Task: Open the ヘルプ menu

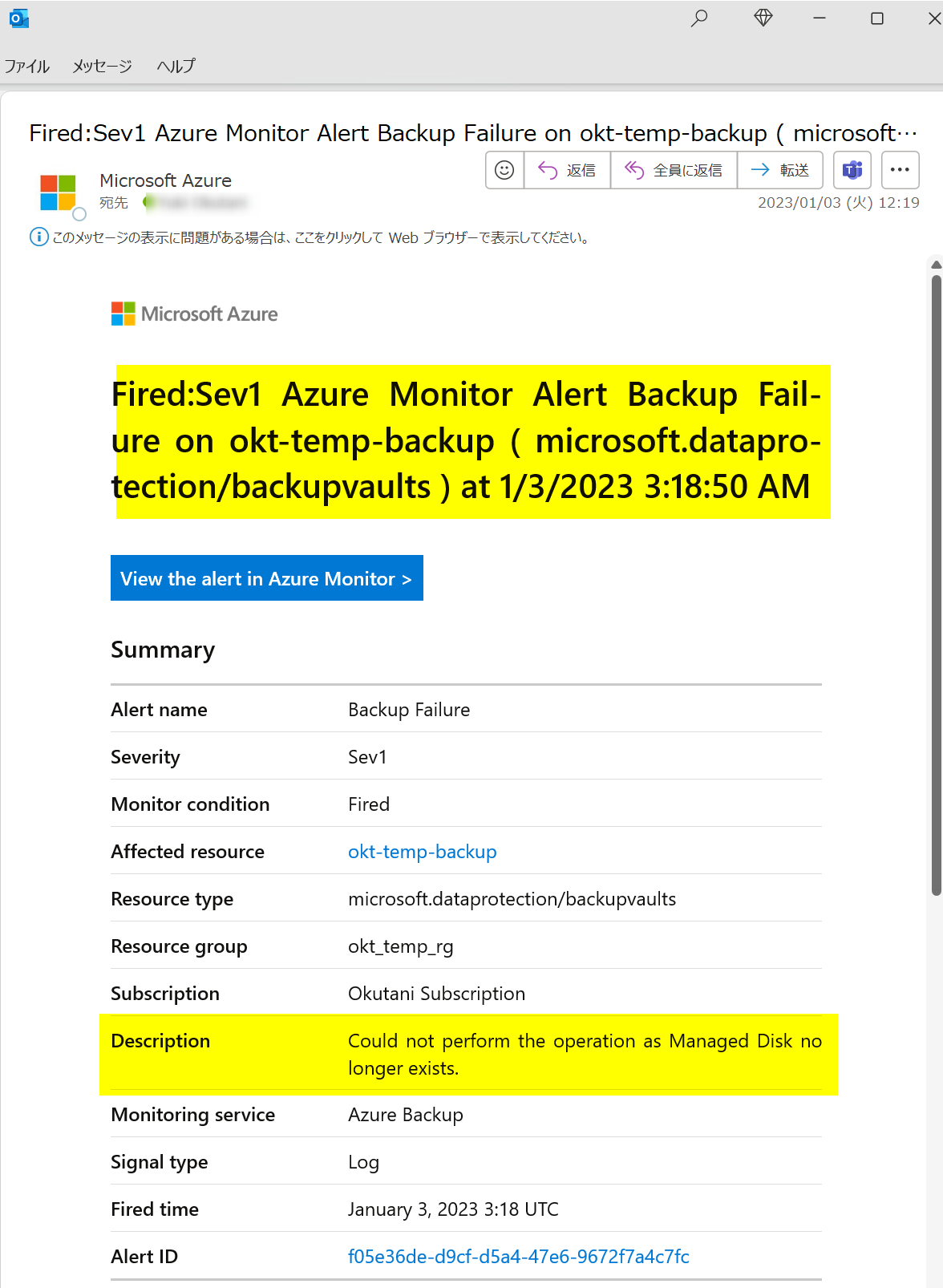Action: [x=176, y=67]
